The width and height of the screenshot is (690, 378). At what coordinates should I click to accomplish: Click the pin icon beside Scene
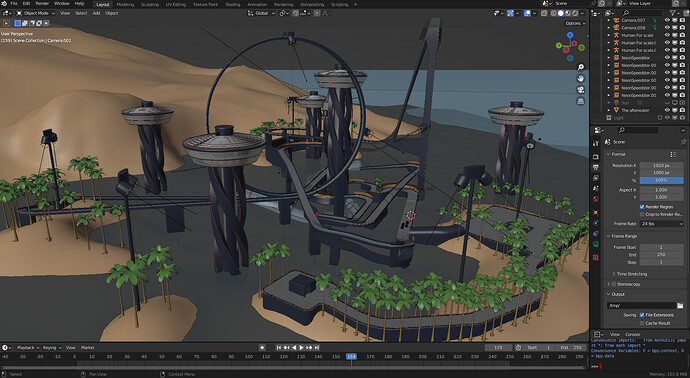pyautogui.click(x=683, y=142)
